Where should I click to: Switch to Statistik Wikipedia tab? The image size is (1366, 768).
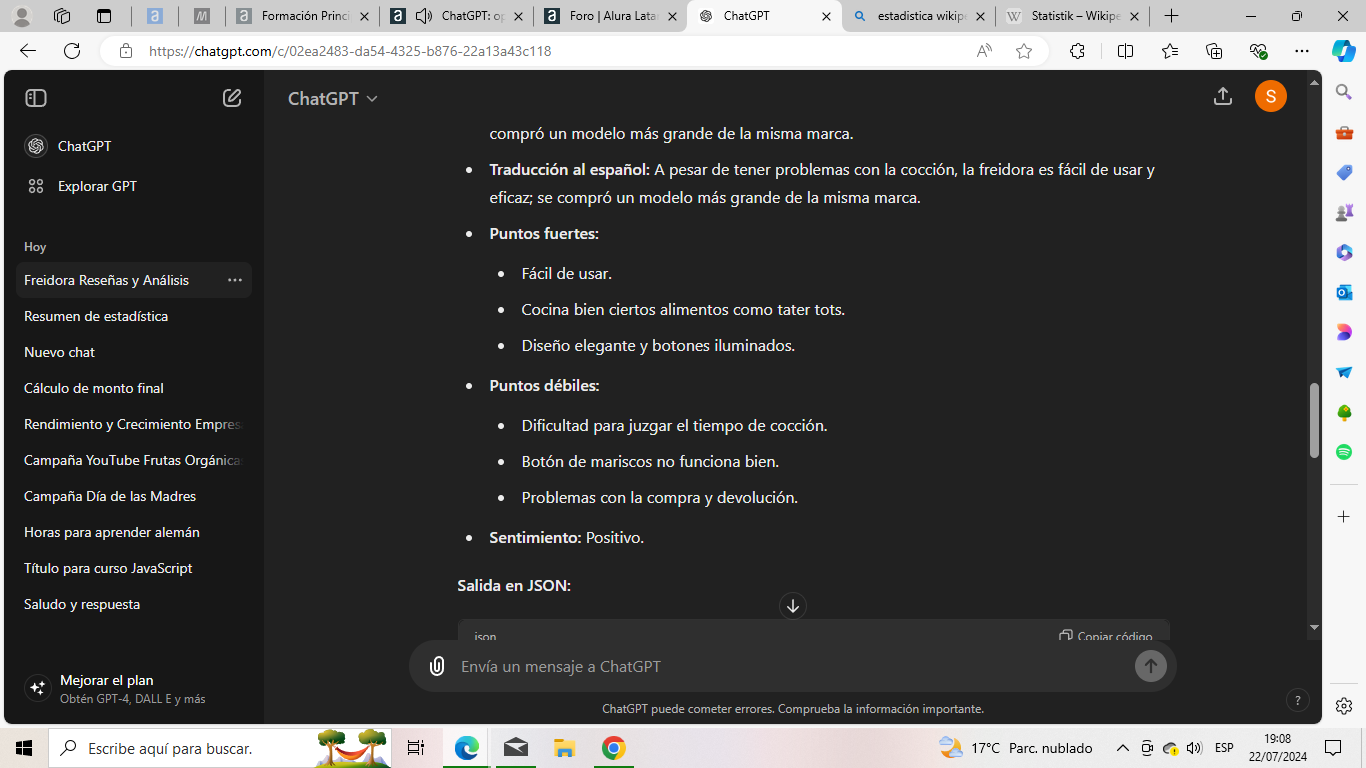click(1072, 16)
